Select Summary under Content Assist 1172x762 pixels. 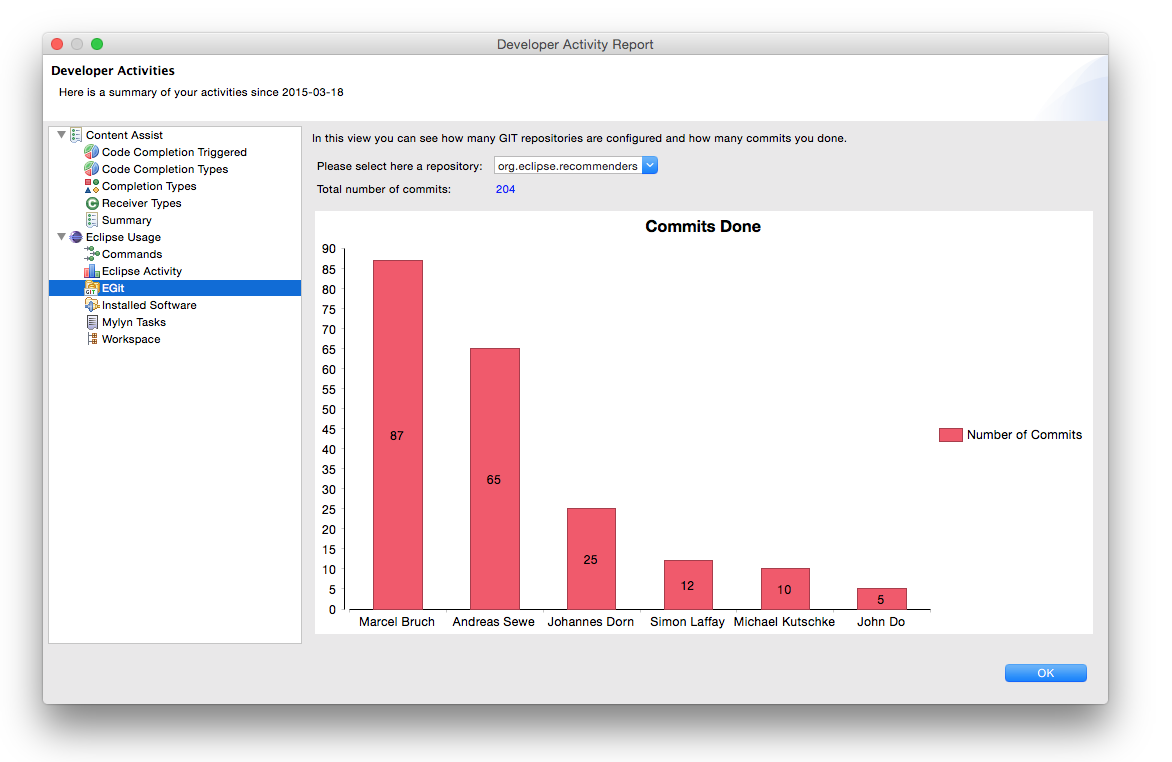coord(126,220)
